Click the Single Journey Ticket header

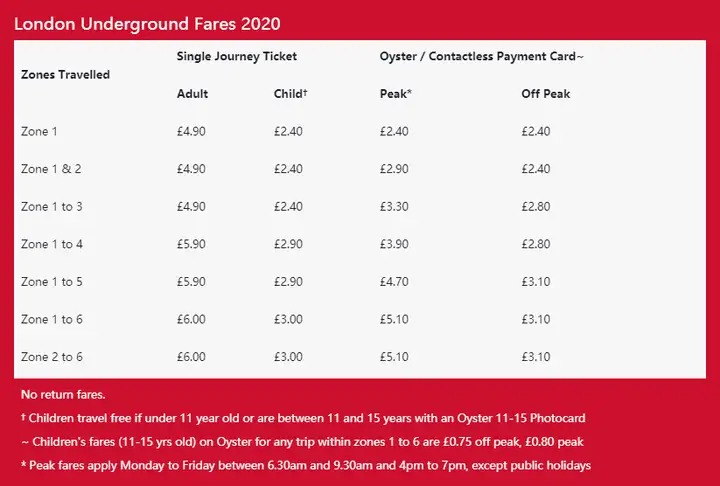click(236, 57)
